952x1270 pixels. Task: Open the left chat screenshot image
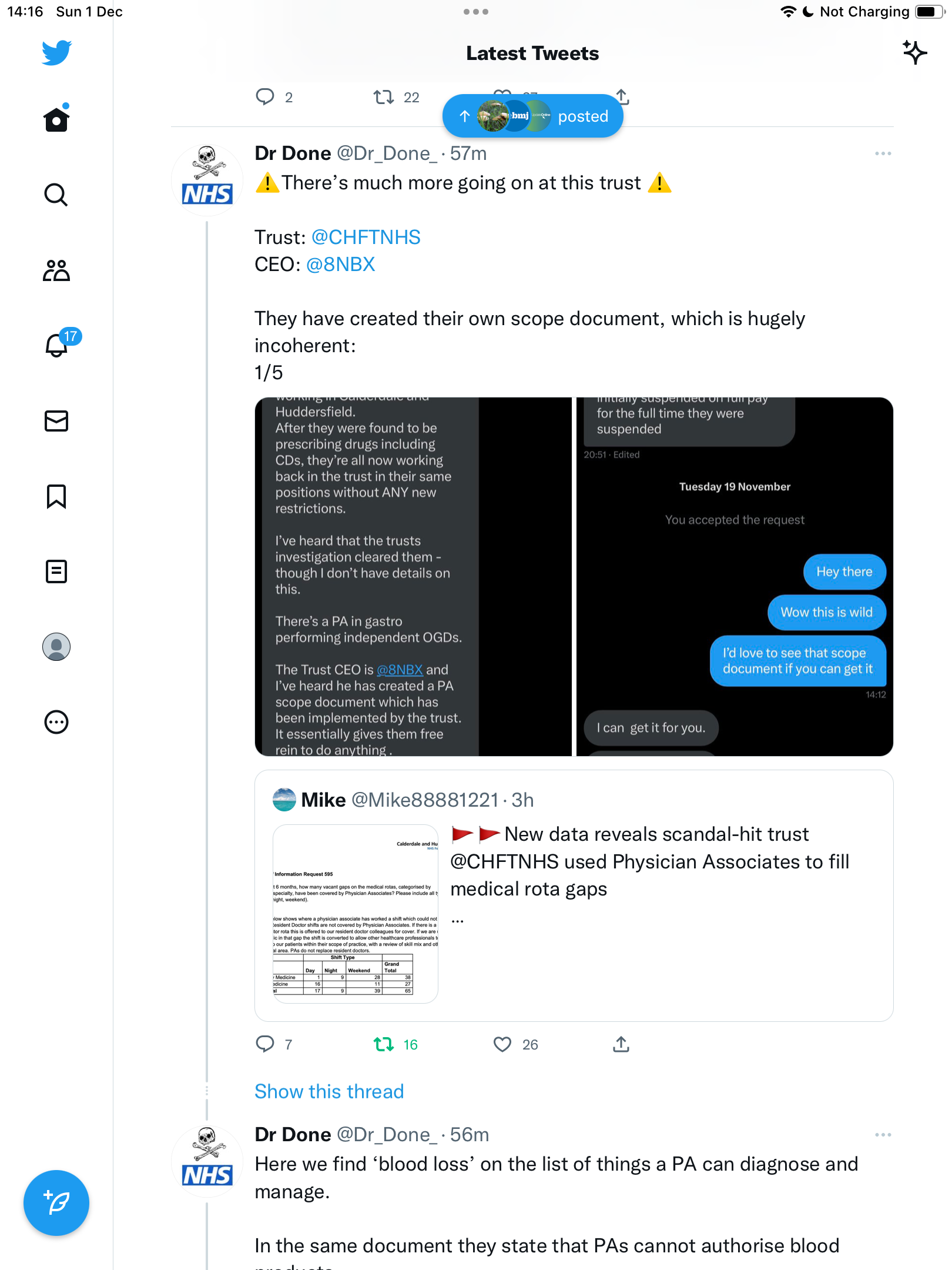(x=413, y=577)
